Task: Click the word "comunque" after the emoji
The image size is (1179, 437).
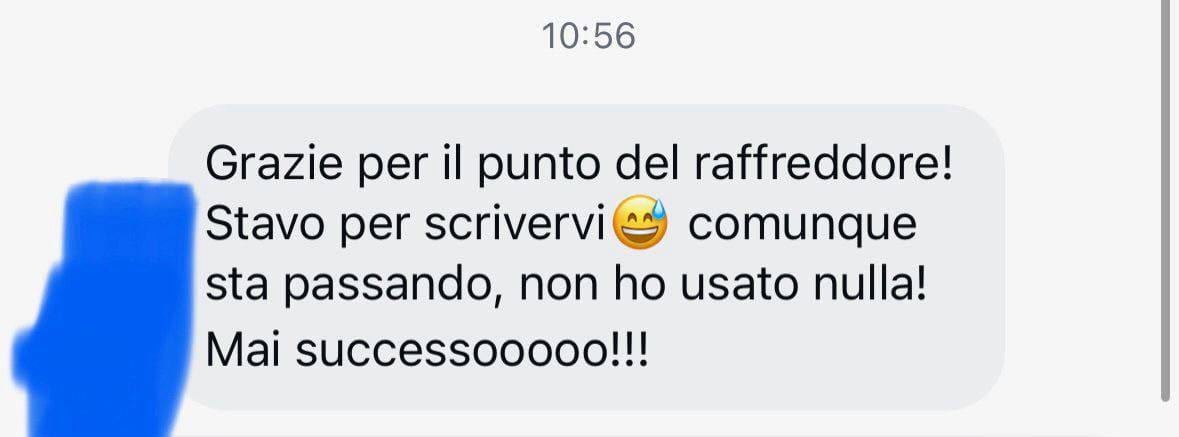Action: click(x=802, y=225)
